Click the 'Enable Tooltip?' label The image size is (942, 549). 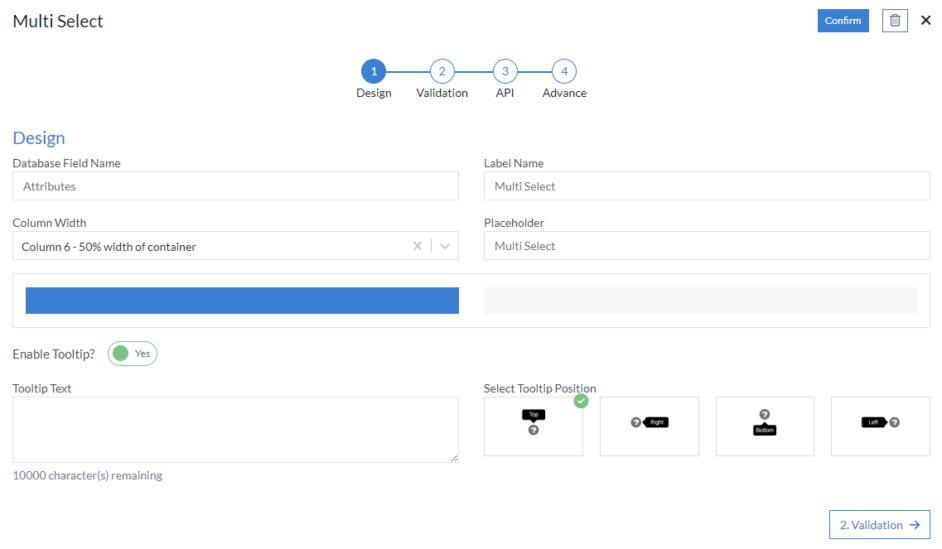click(54, 354)
